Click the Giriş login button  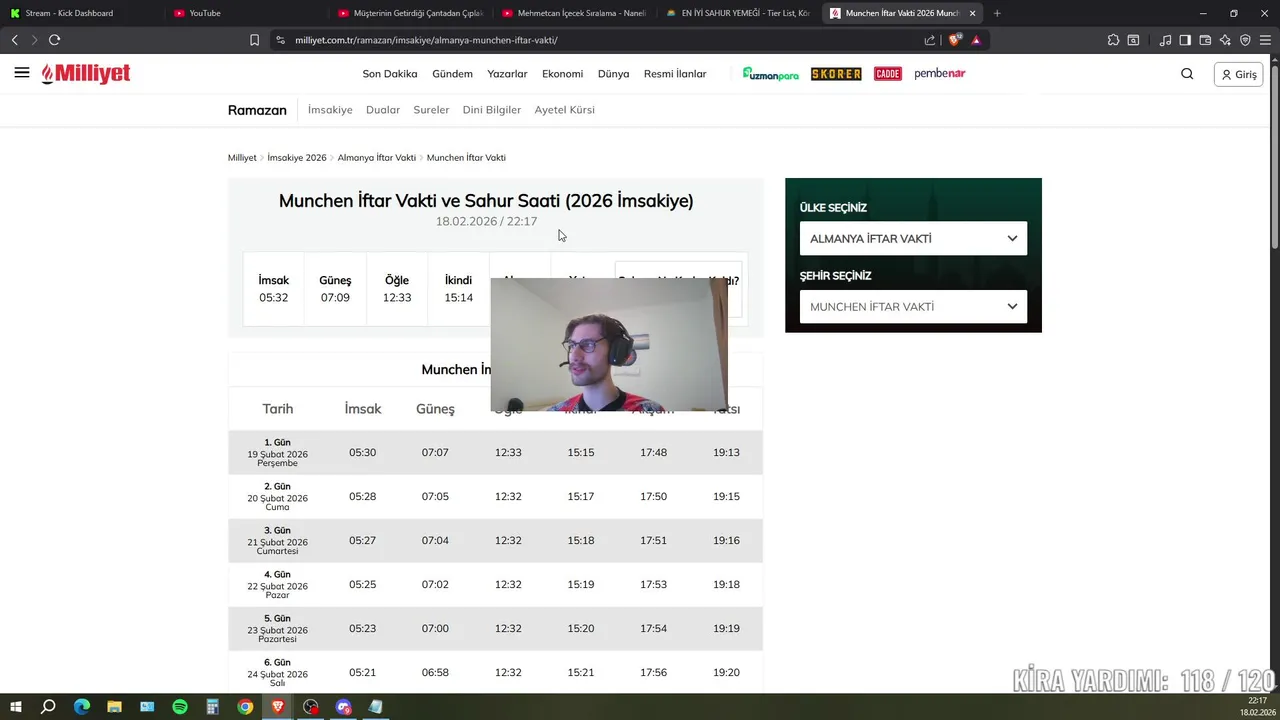pos(1239,74)
